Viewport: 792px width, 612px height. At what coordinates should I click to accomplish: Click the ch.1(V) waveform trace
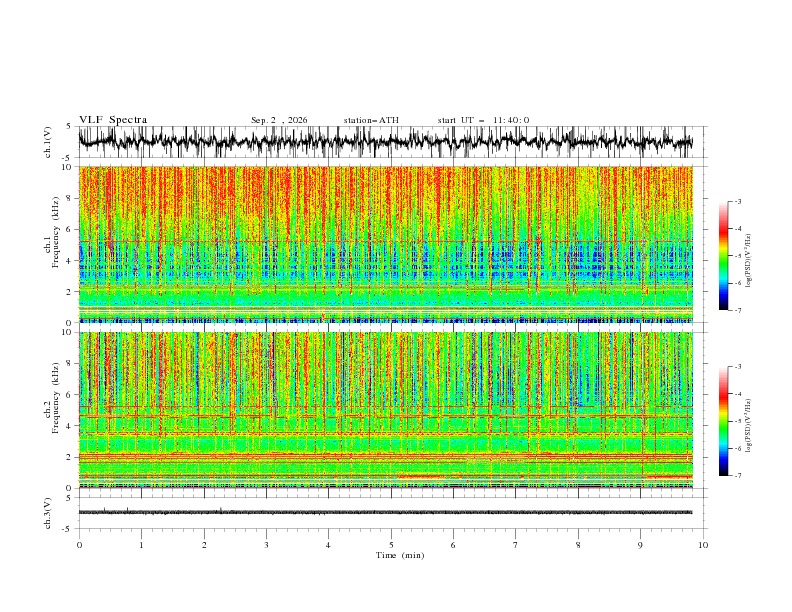385,141
